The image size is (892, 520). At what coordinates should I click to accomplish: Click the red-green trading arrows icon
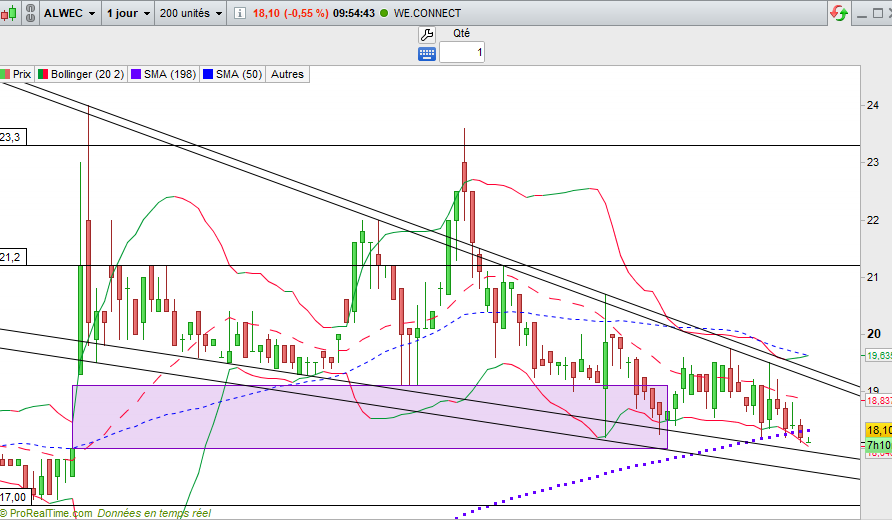[839, 13]
